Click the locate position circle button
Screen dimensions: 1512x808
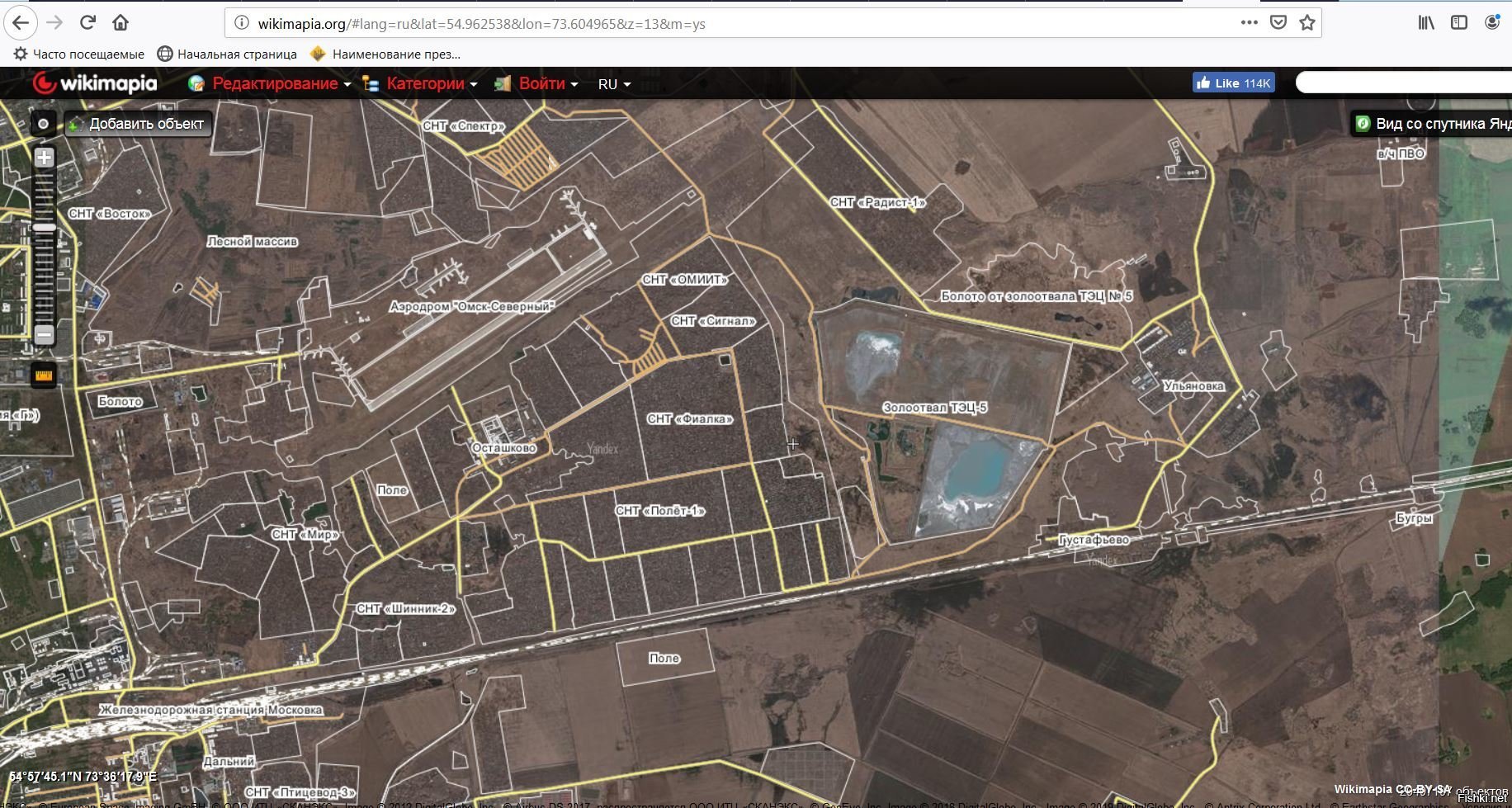(44, 124)
